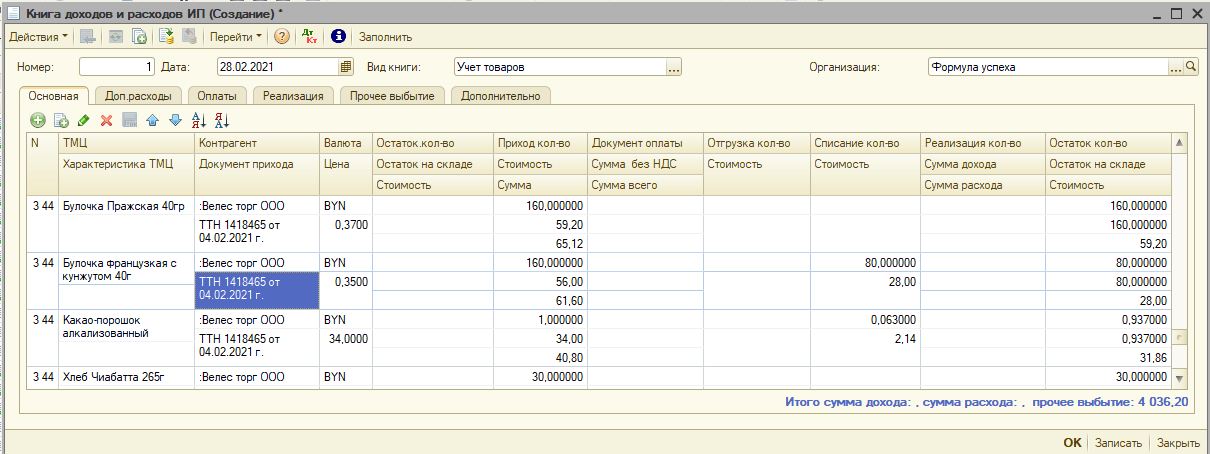Click into the Номер input field
The image size is (1210, 454).
coord(116,68)
